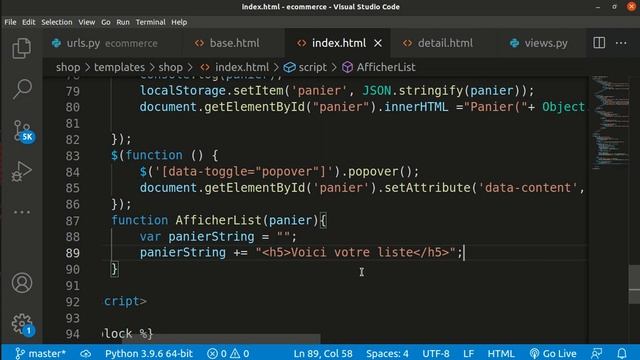Click the Ln 89, Col 58 indicator
The height and width of the screenshot is (360, 640).
[x=323, y=353]
